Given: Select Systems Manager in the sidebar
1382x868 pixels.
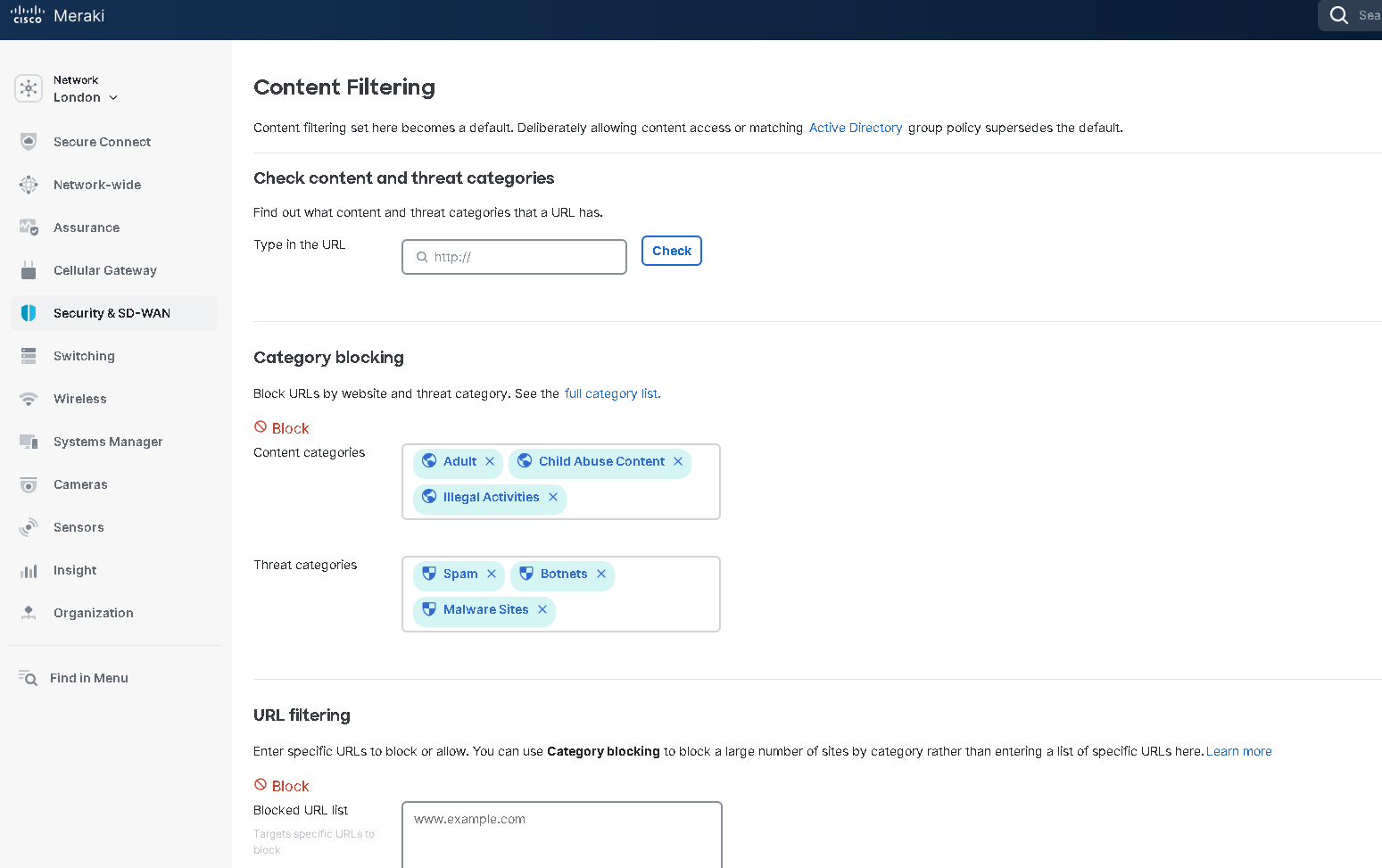Looking at the screenshot, I should pyautogui.click(x=108, y=442).
